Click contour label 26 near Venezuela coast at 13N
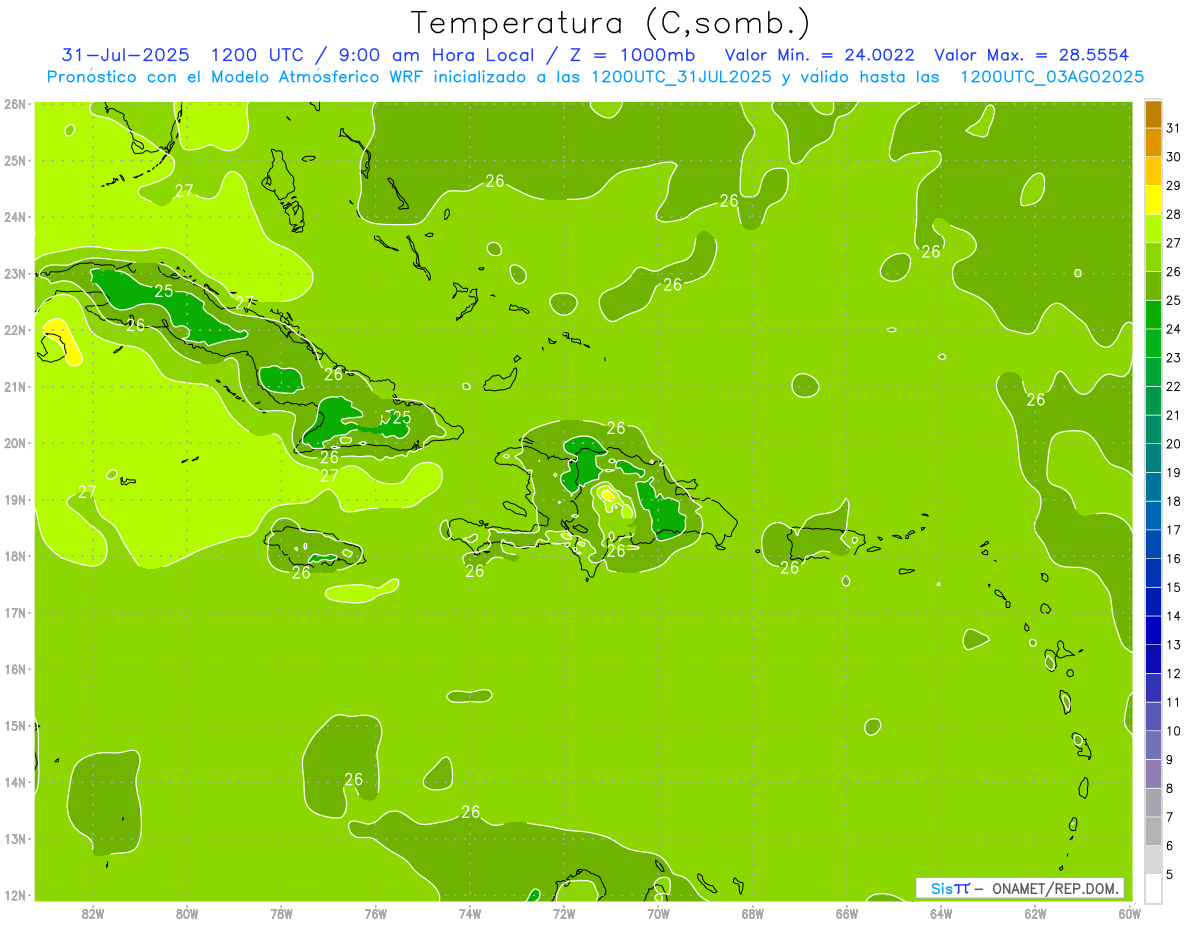Viewport: 1200px width, 927px height. 471,812
